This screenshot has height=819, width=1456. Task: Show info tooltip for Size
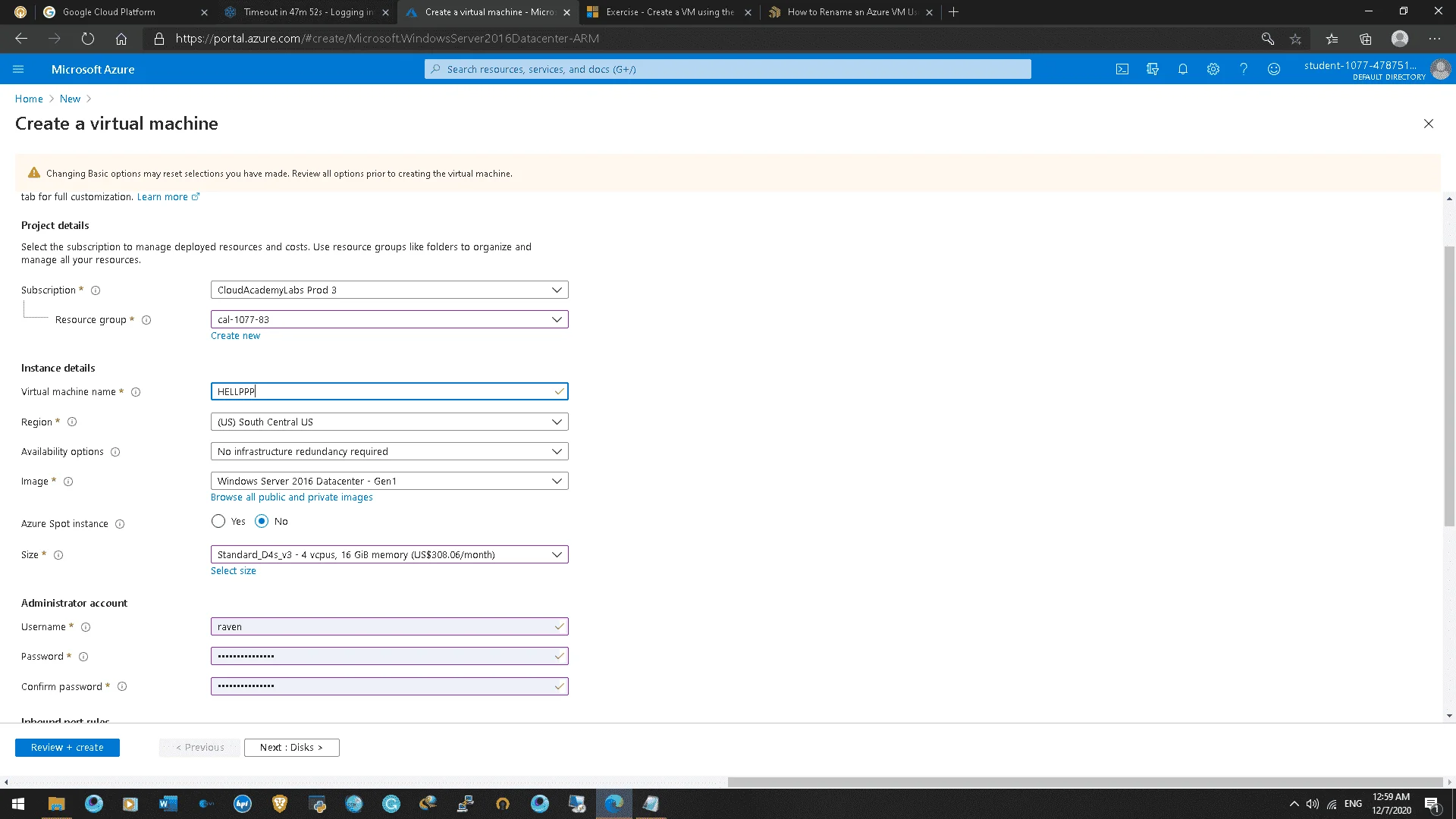pyautogui.click(x=58, y=555)
